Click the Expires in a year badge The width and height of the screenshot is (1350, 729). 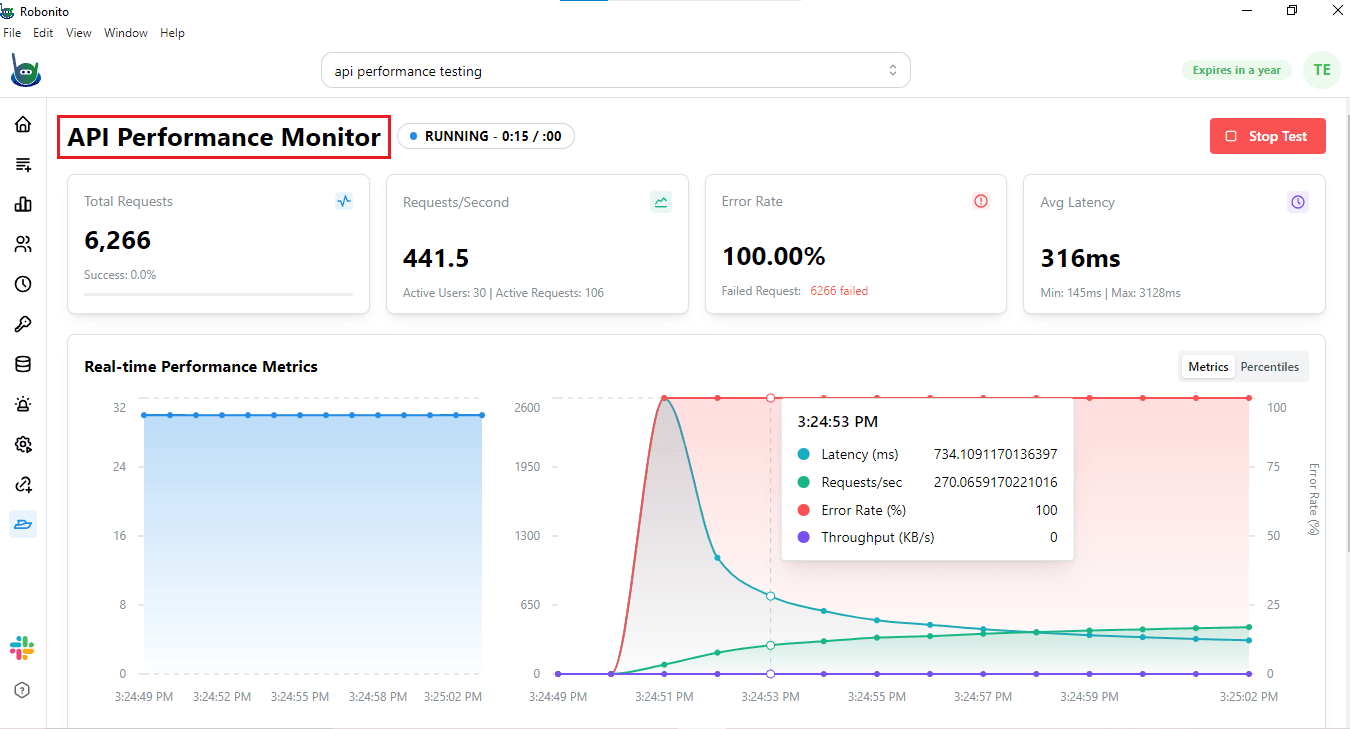[1237, 70]
